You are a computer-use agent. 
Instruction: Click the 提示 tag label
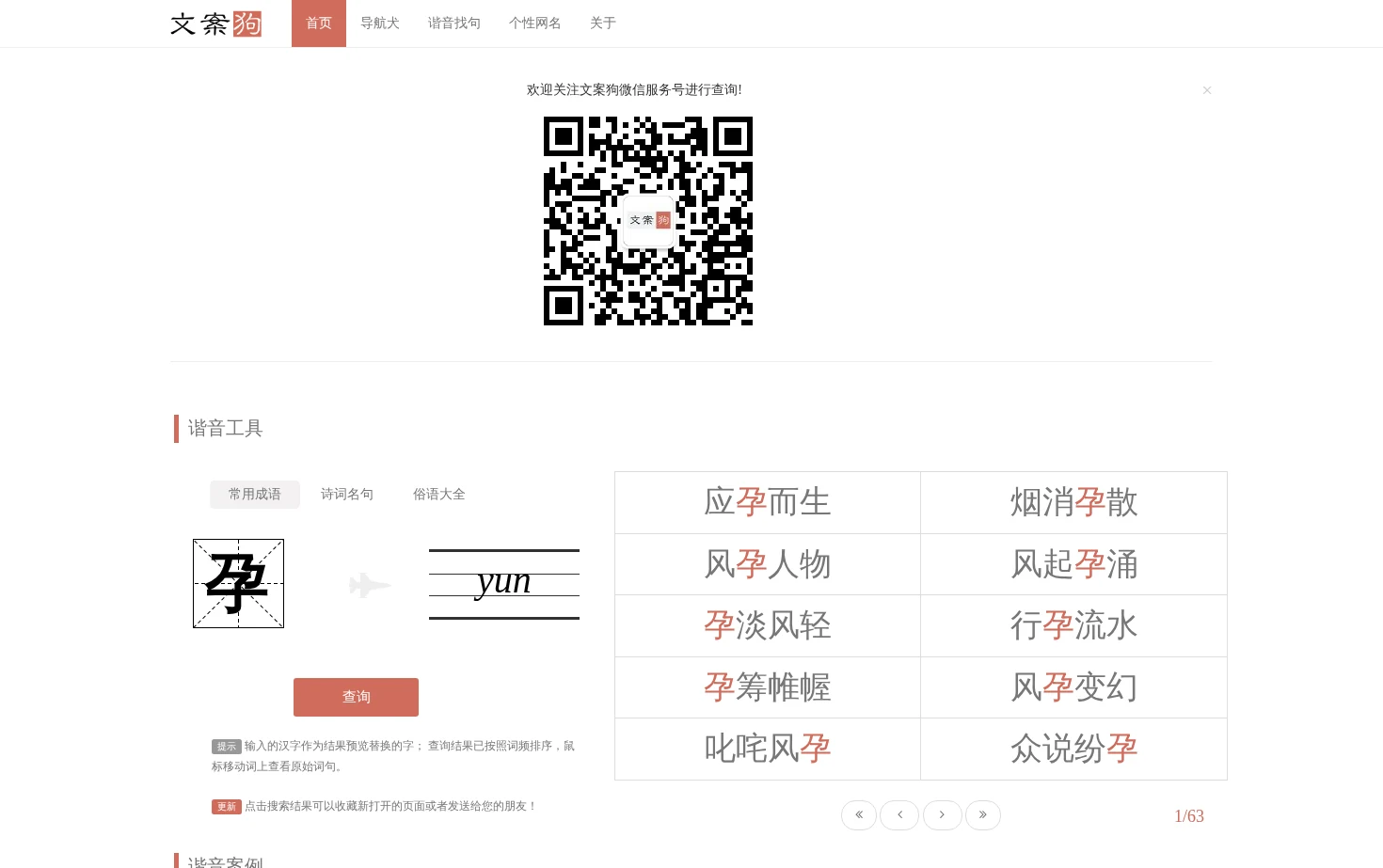[227, 747]
